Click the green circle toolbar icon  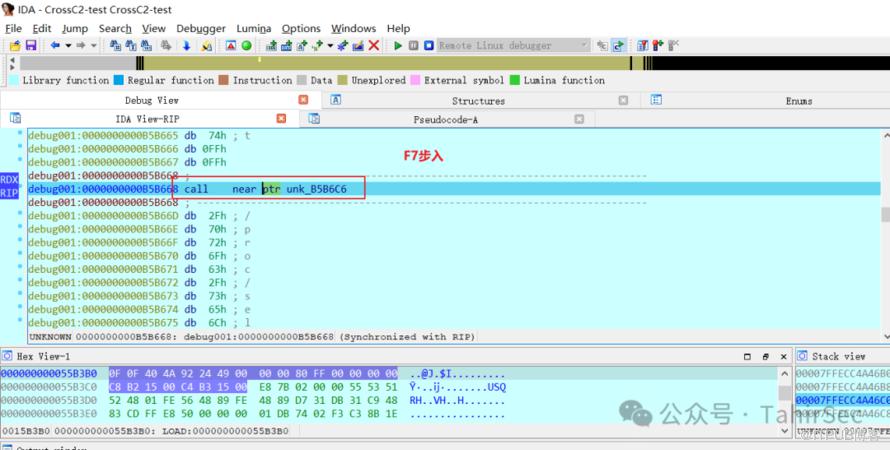[x=246, y=45]
